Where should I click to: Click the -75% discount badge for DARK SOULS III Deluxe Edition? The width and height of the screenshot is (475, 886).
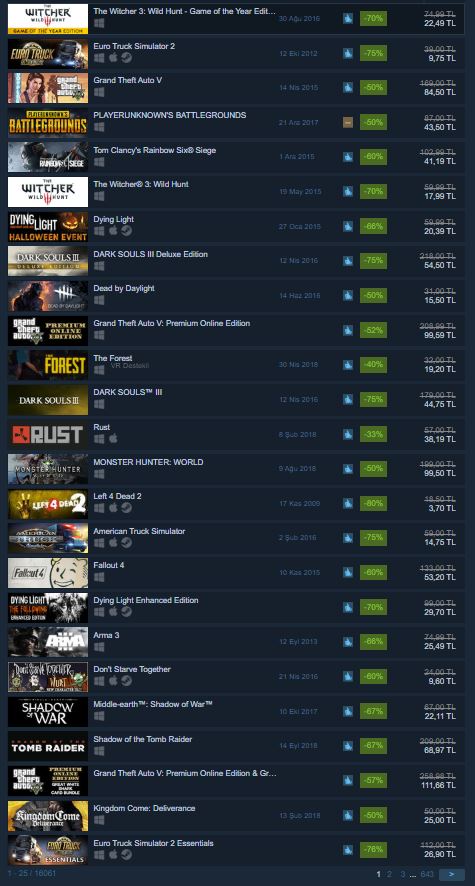click(x=373, y=260)
